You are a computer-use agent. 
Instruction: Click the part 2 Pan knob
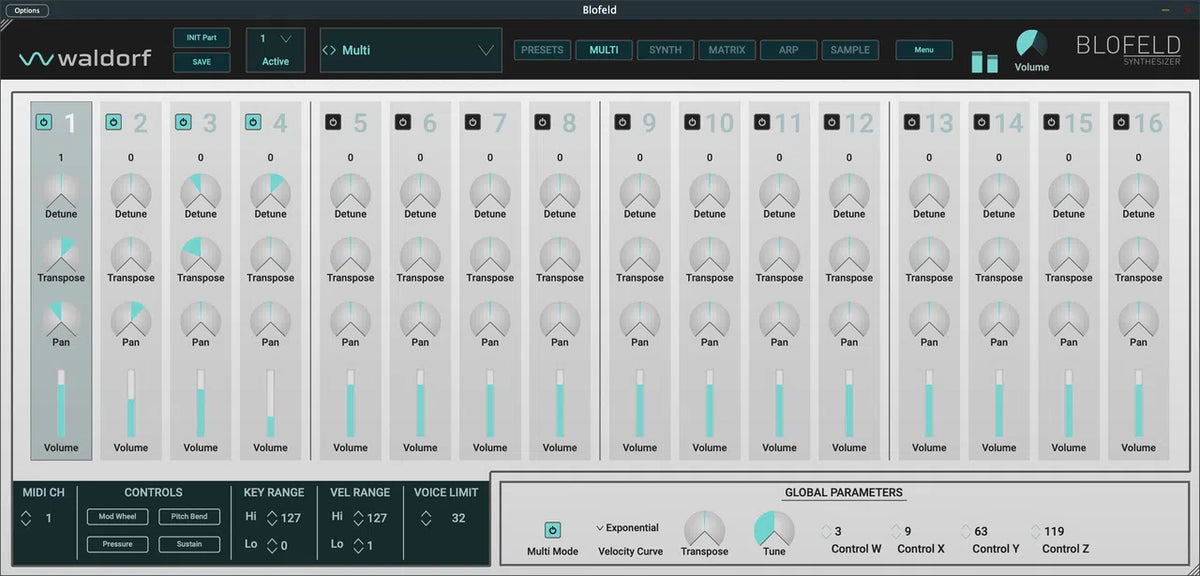click(x=131, y=319)
